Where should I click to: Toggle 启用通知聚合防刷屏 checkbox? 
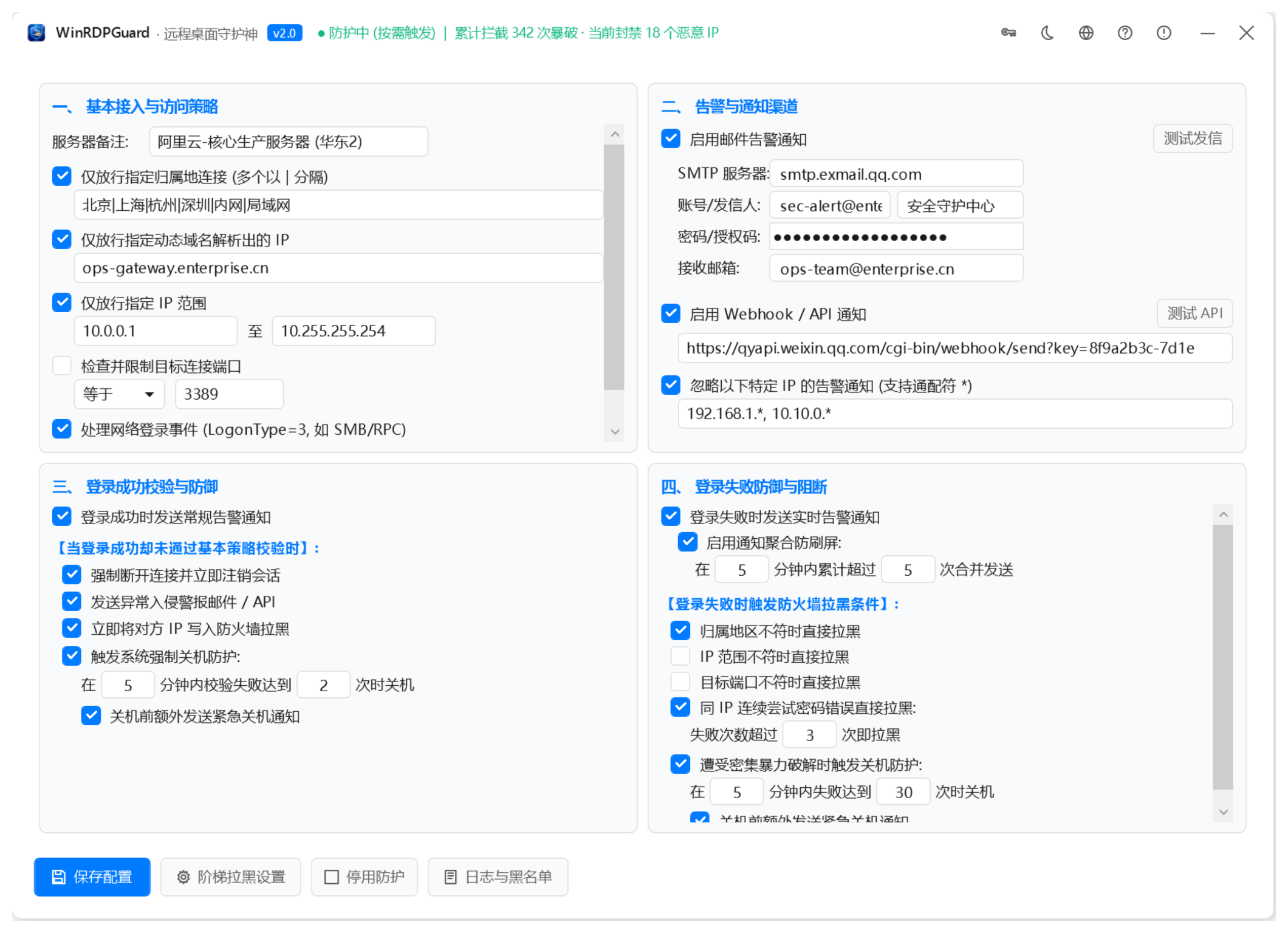[x=688, y=542]
